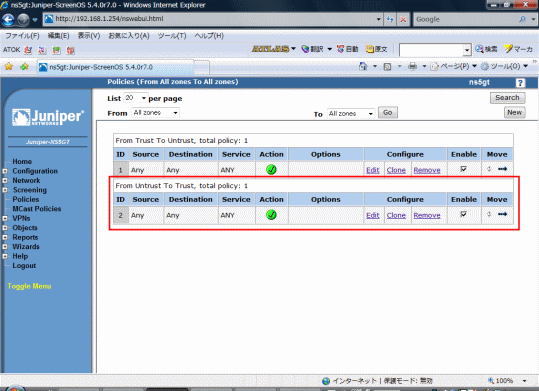Click the Print icon in command bar
539x391 pixels.
tap(412, 66)
